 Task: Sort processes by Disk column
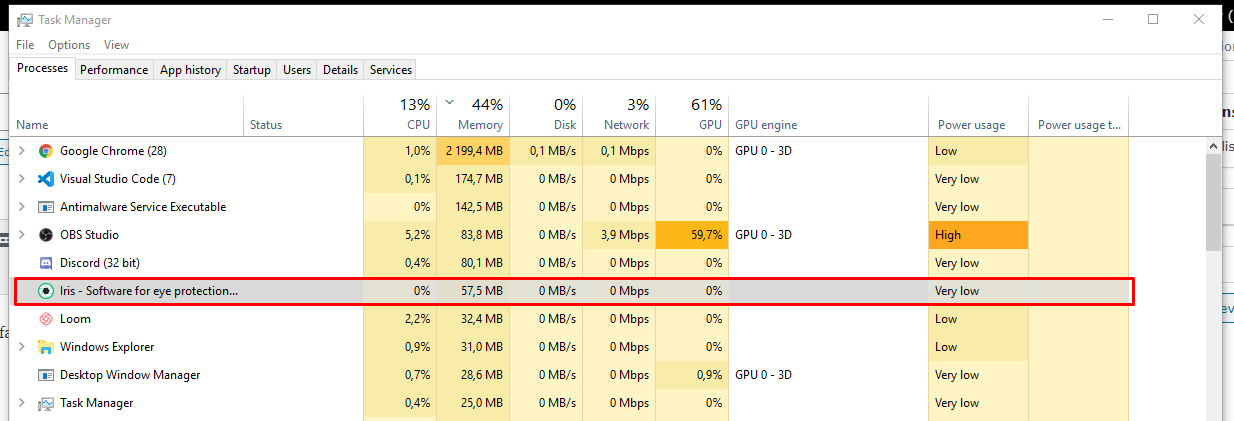tap(545, 115)
